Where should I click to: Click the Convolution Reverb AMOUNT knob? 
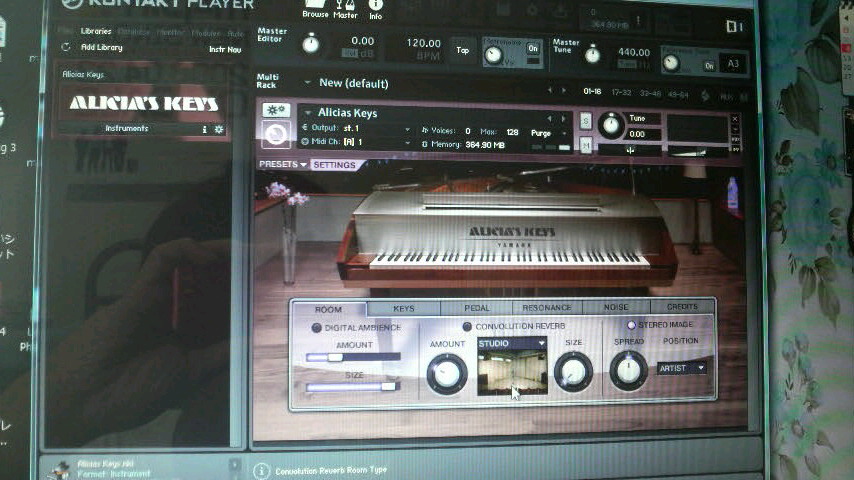pyautogui.click(x=447, y=374)
